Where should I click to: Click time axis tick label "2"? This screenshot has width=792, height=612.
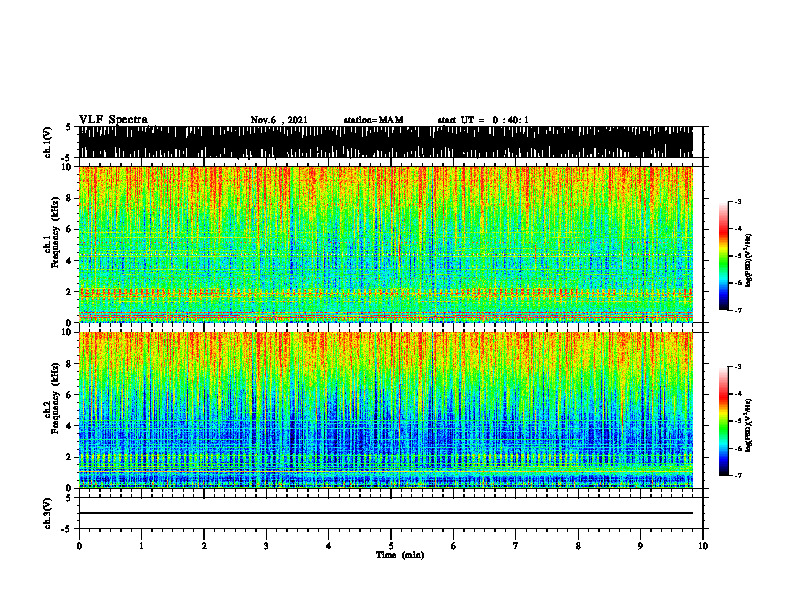pyautogui.click(x=204, y=546)
